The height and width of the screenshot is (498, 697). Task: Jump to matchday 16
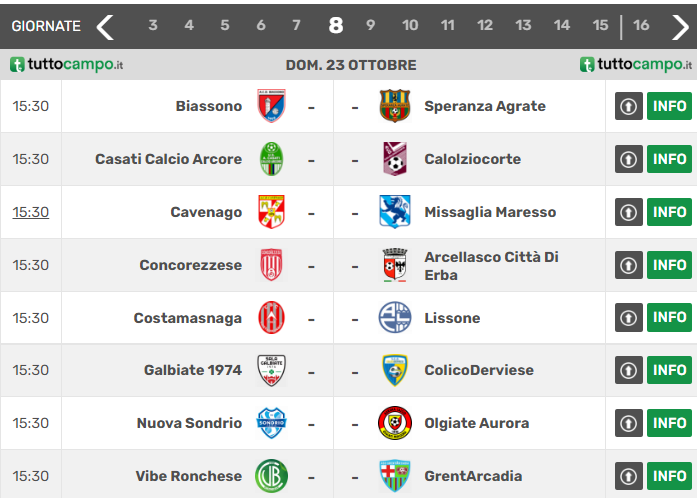point(641,26)
